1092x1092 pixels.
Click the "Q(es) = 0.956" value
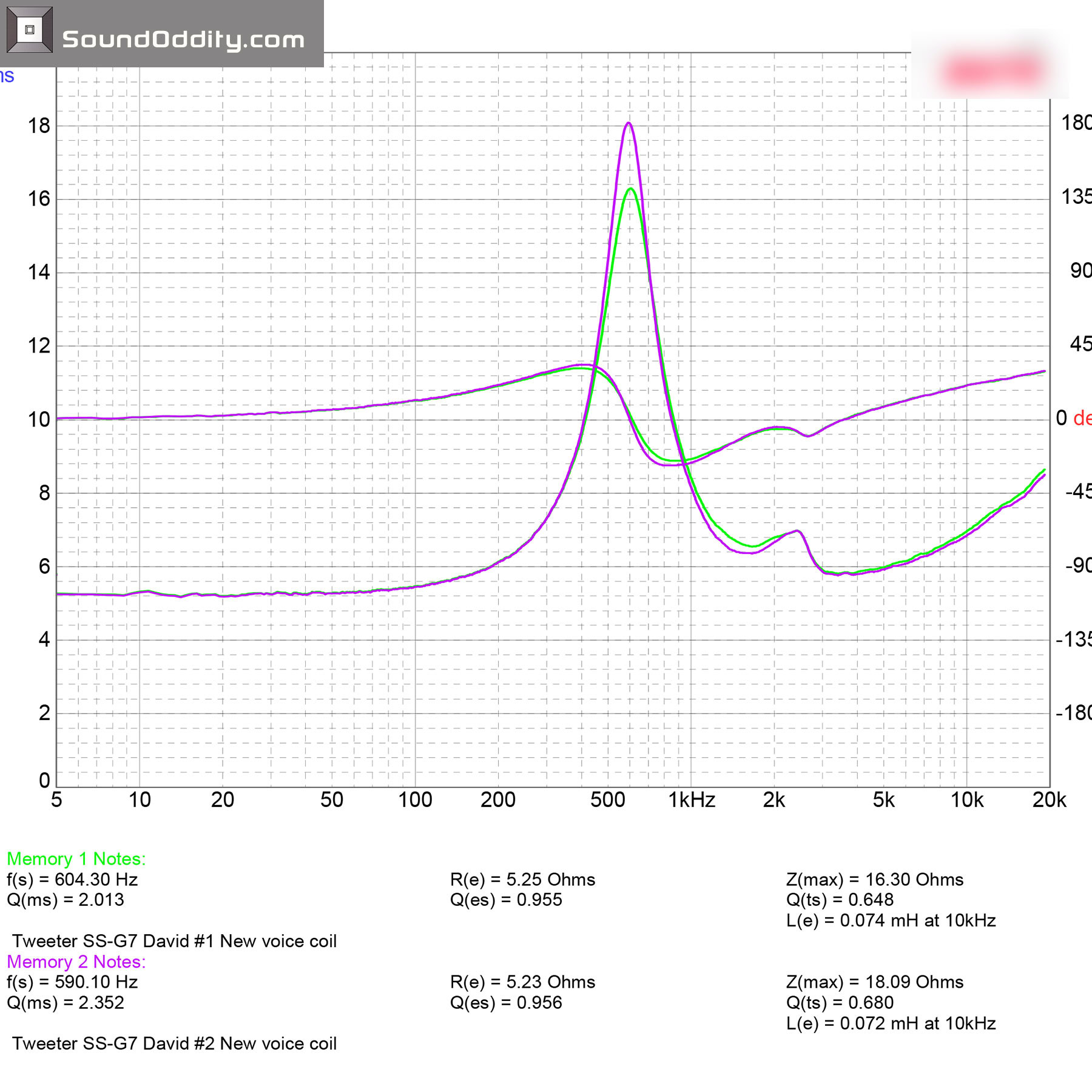tap(506, 1003)
